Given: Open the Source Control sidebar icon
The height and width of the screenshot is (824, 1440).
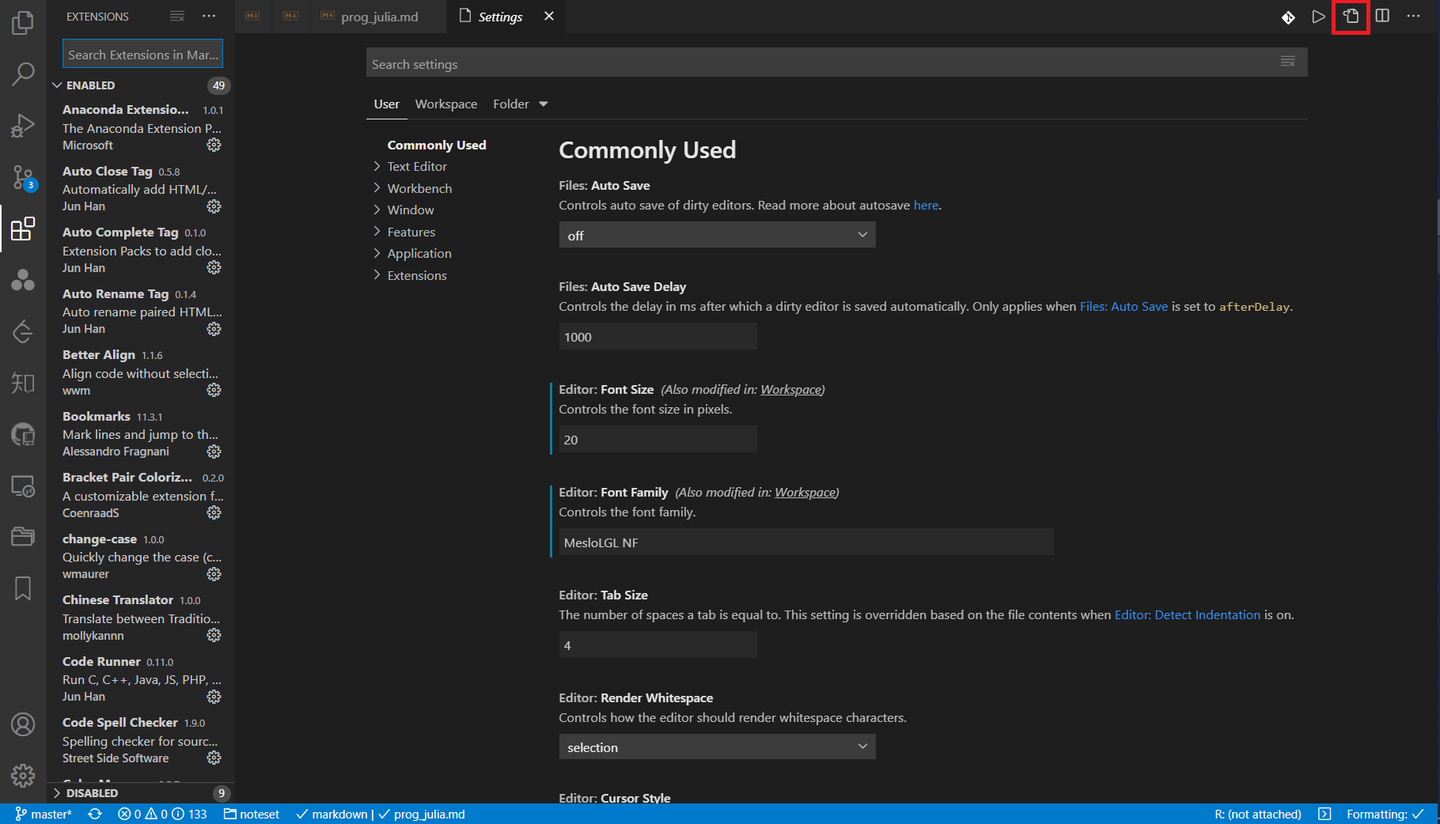Looking at the screenshot, I should tap(23, 177).
